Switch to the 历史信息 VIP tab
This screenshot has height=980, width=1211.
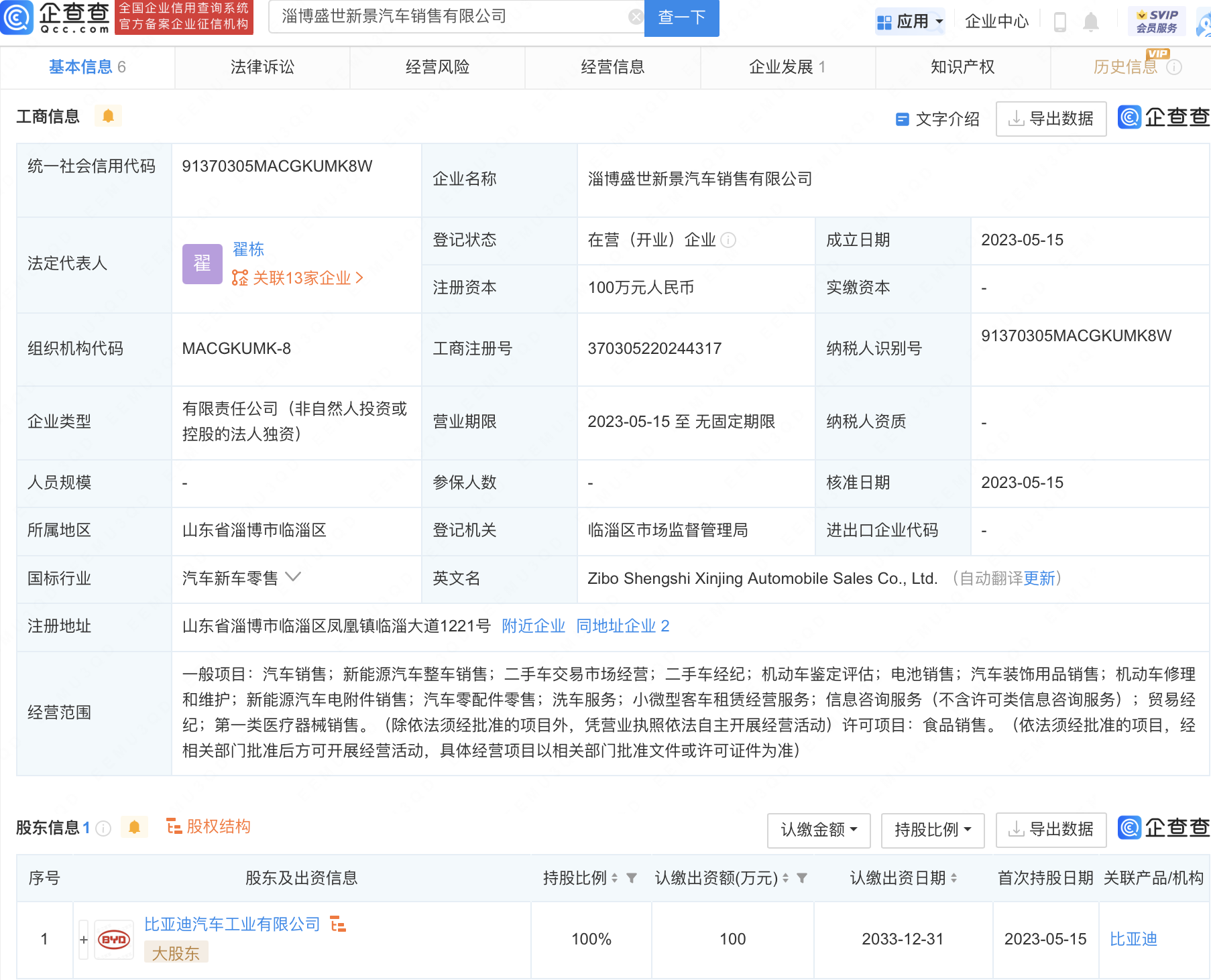pyautogui.click(x=1131, y=67)
